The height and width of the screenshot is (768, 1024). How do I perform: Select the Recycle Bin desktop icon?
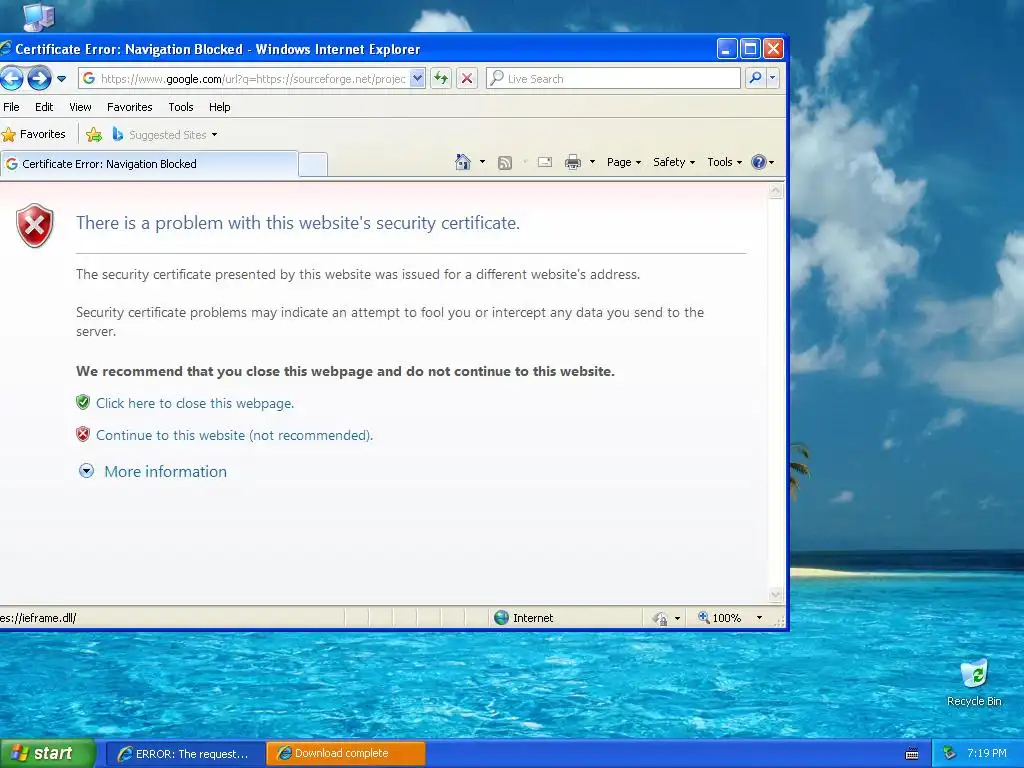(974, 683)
